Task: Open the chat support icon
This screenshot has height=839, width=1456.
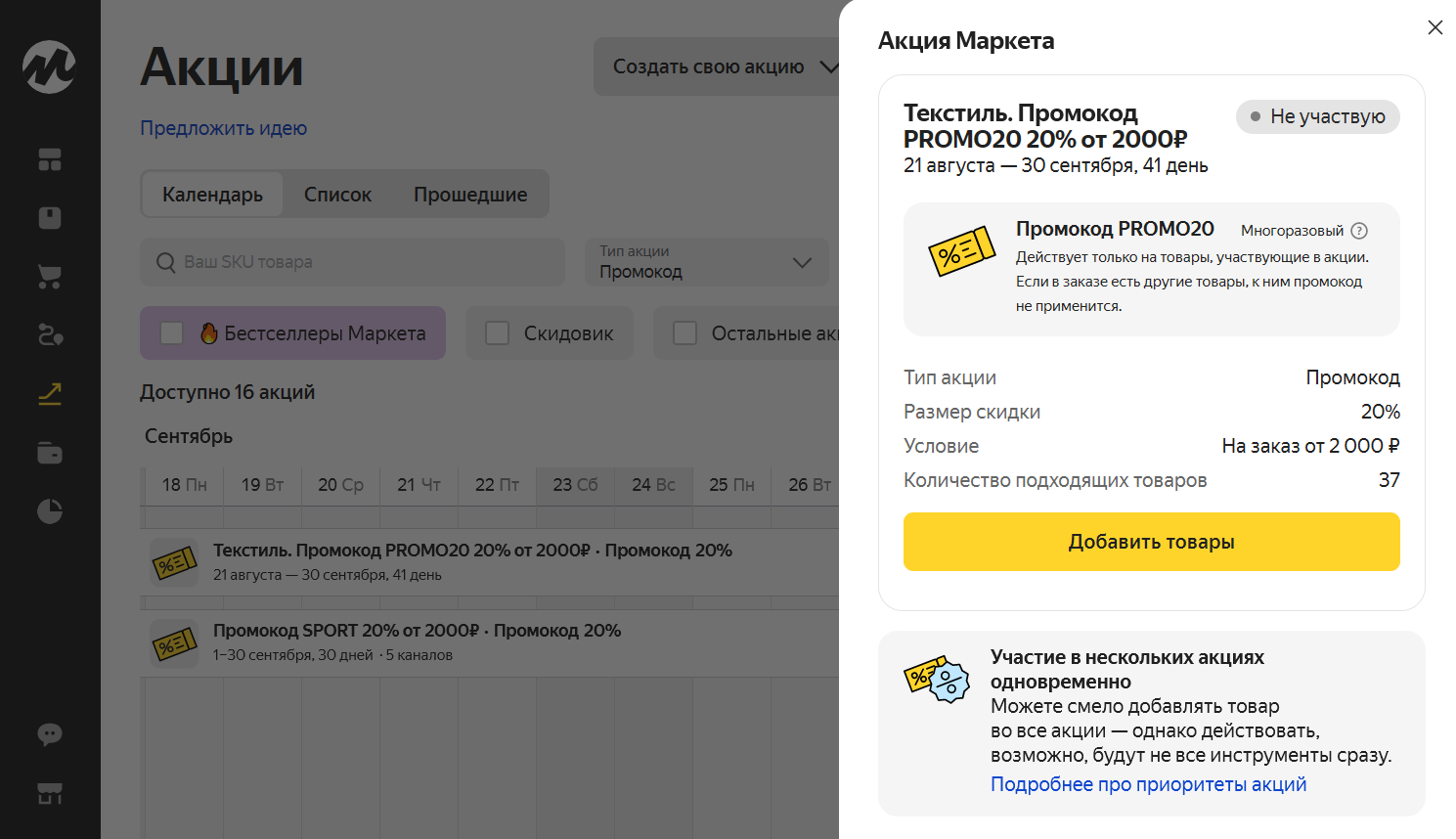Action: [50, 734]
